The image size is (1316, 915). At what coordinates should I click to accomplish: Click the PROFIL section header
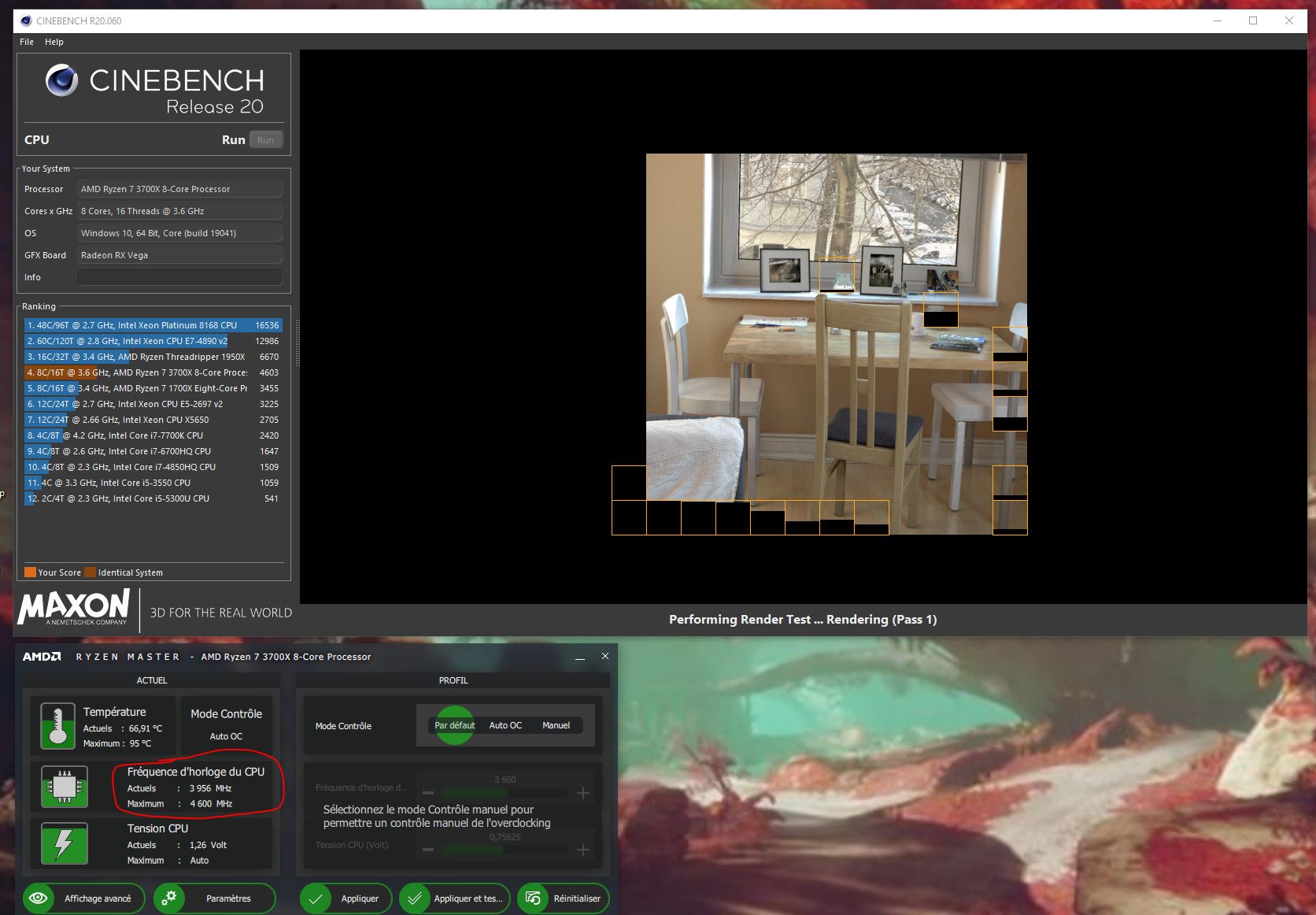point(453,680)
